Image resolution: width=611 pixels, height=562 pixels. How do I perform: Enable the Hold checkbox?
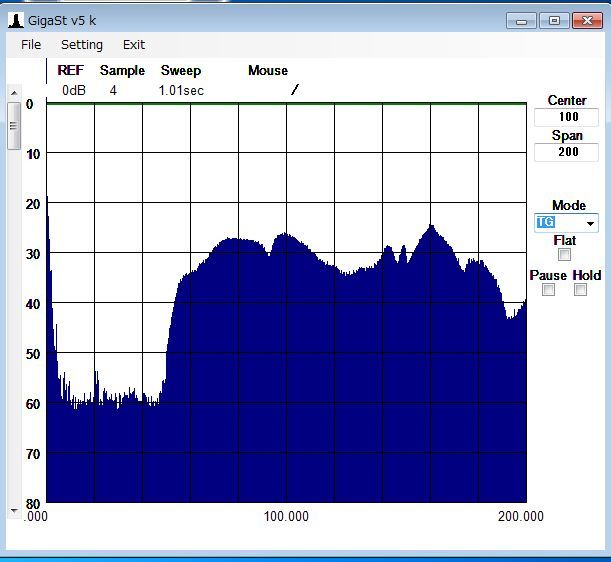pyautogui.click(x=580, y=290)
